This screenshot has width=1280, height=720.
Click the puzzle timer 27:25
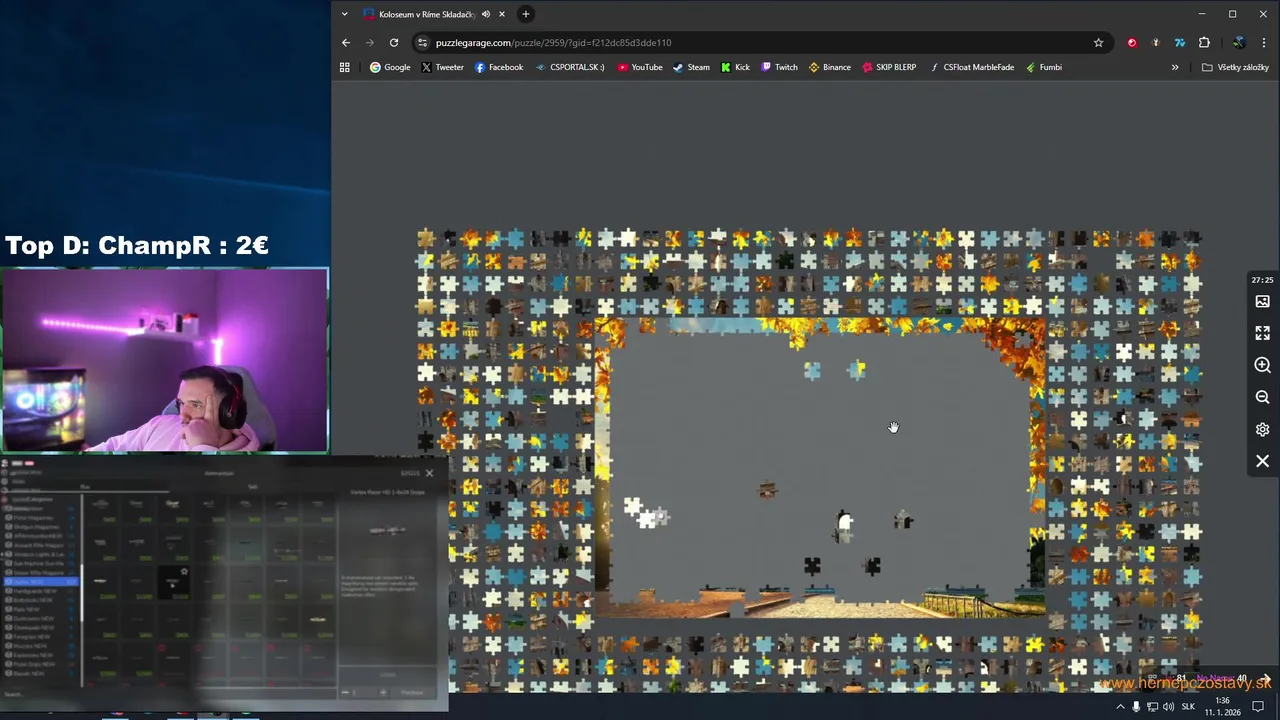pyautogui.click(x=1262, y=280)
